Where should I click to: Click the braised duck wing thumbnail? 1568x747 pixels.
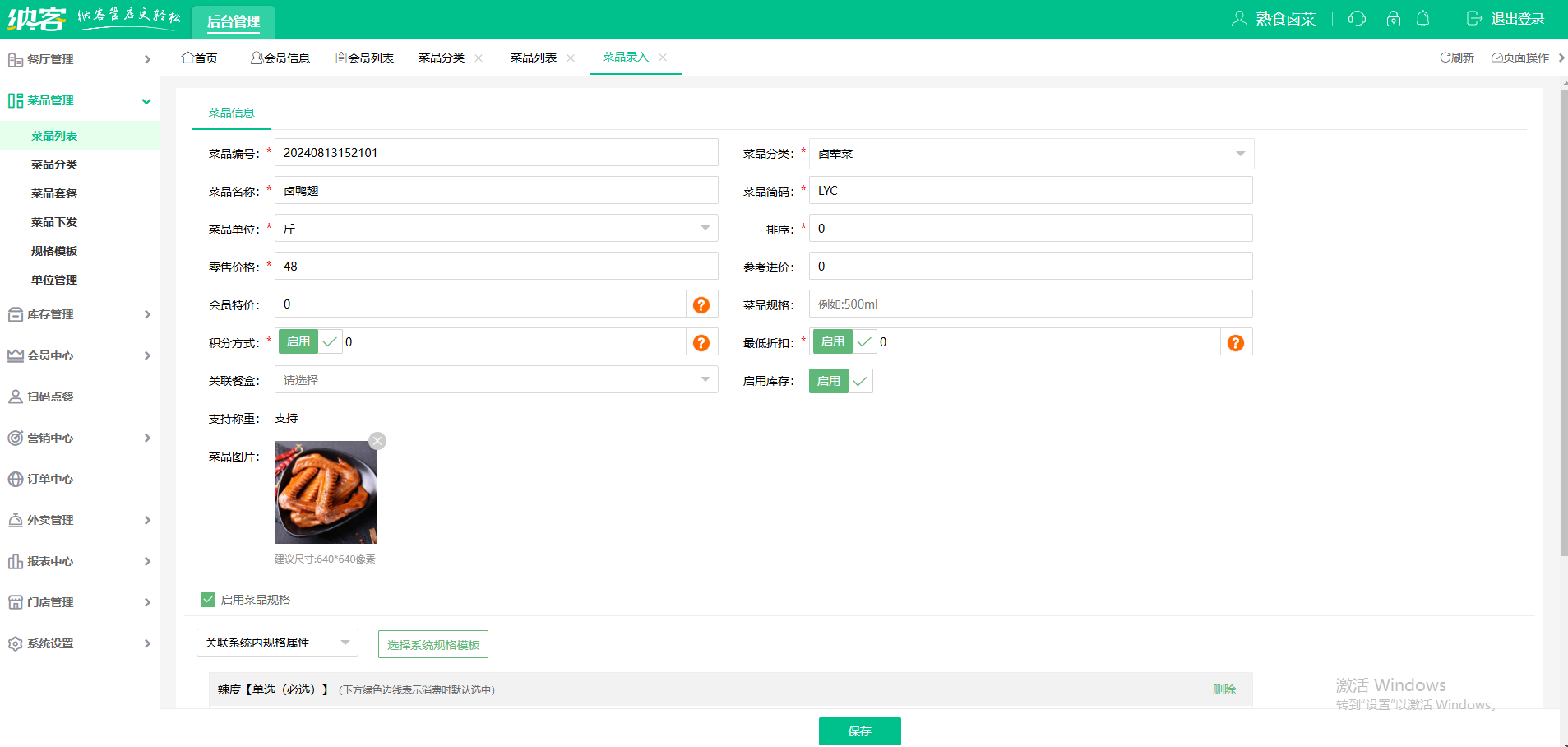coord(326,492)
